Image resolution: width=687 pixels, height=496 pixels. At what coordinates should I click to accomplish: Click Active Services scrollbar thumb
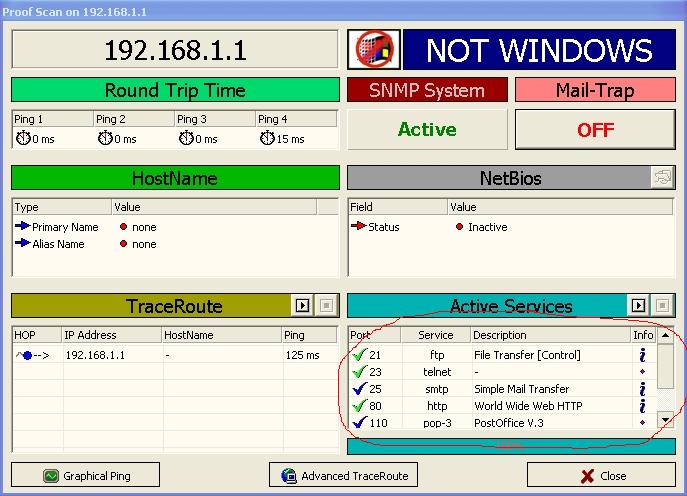click(666, 366)
